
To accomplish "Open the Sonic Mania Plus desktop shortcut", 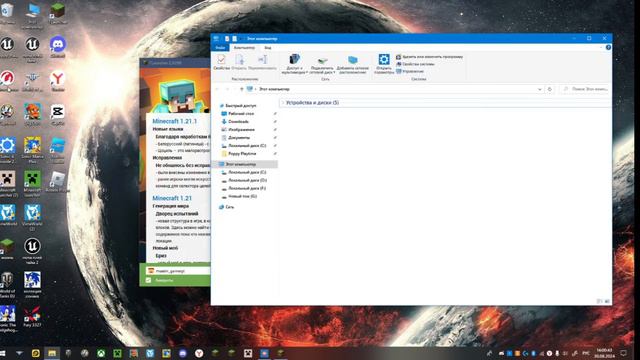I will click(32, 151).
